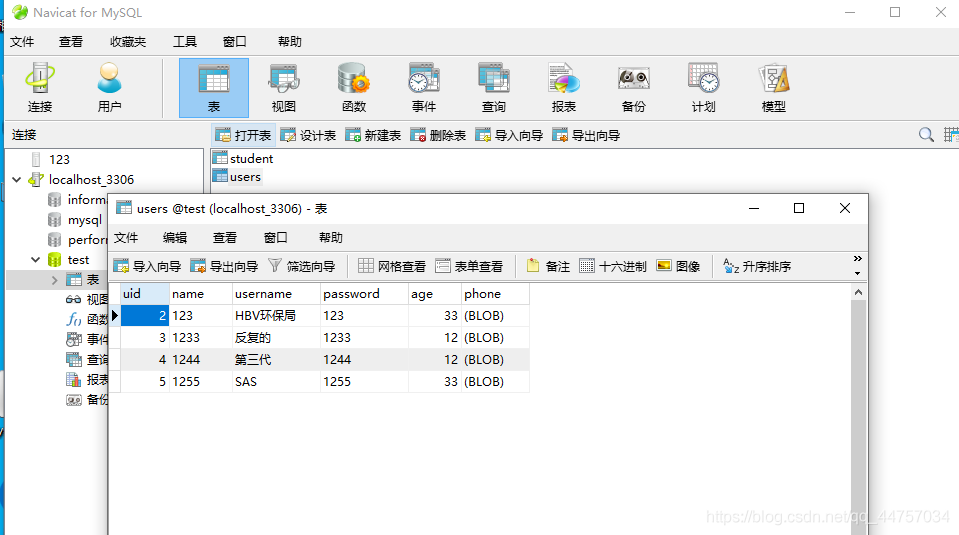Image resolution: width=959 pixels, height=535 pixels.
Task: Click 设计表 (Design Table) button
Action: 308,135
